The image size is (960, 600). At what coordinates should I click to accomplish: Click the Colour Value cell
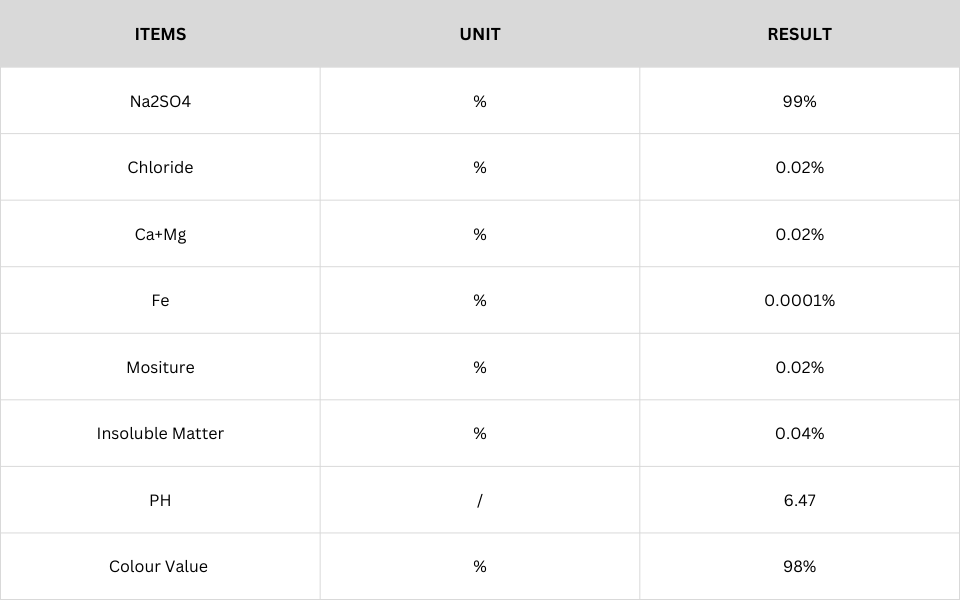tap(160, 566)
